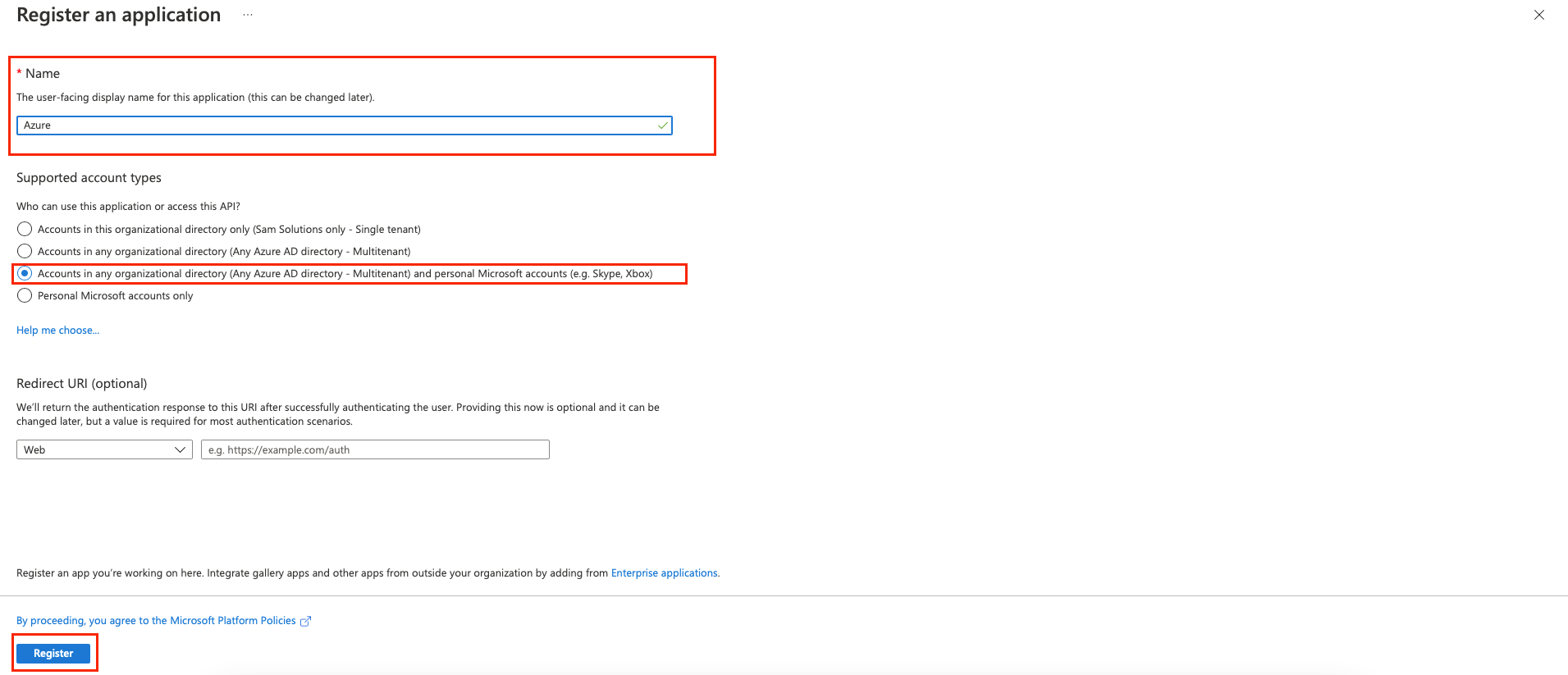Close the Register an application pane
Image resolution: width=1568 pixels, height=675 pixels.
(1538, 15)
